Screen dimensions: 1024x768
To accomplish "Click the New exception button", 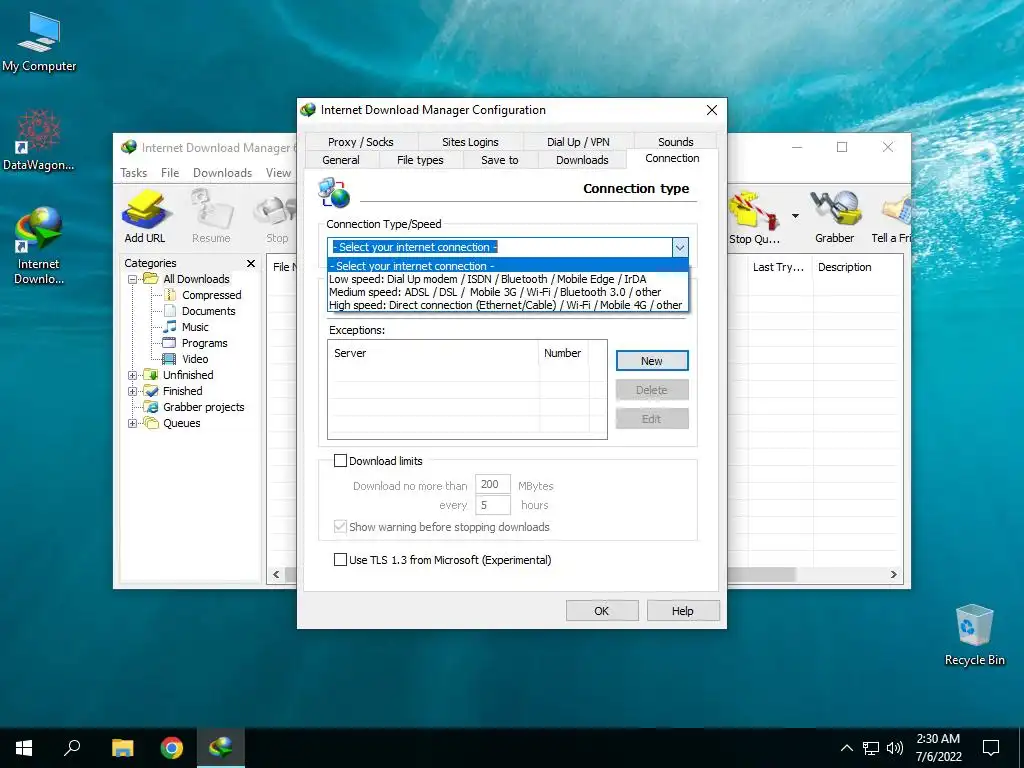I will pyautogui.click(x=652, y=360).
